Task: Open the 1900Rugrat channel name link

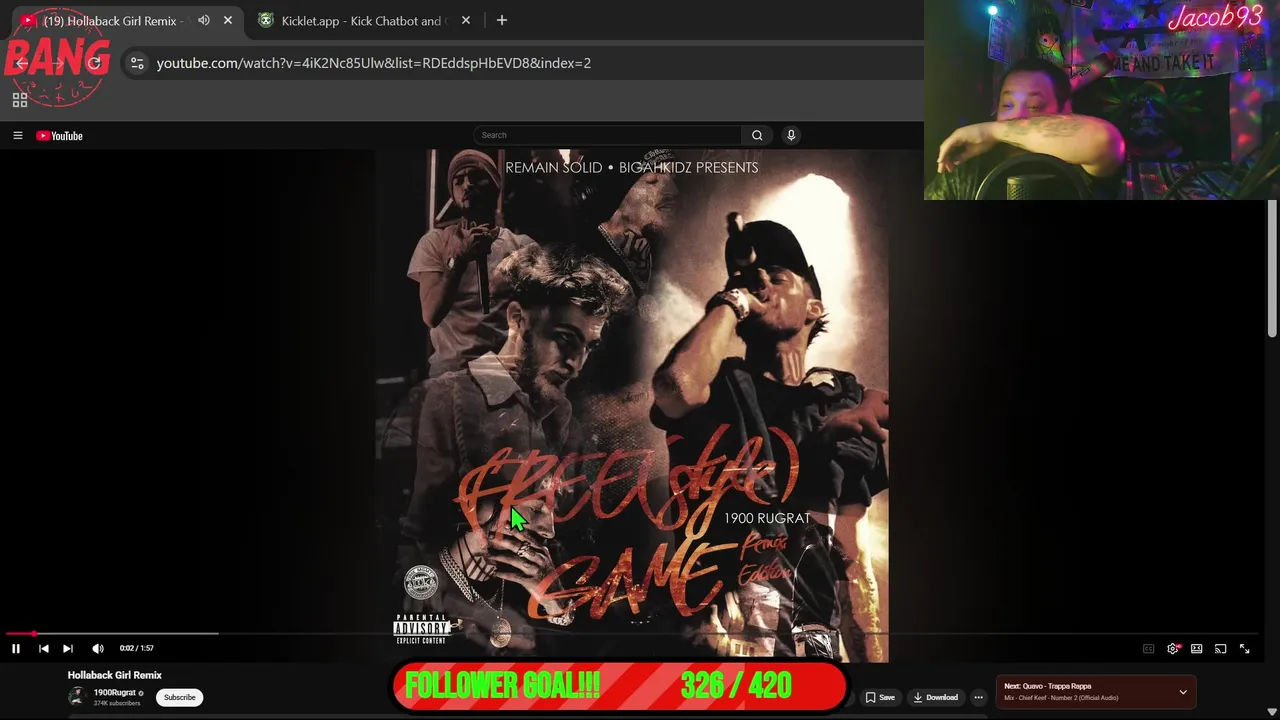Action: tap(115, 692)
